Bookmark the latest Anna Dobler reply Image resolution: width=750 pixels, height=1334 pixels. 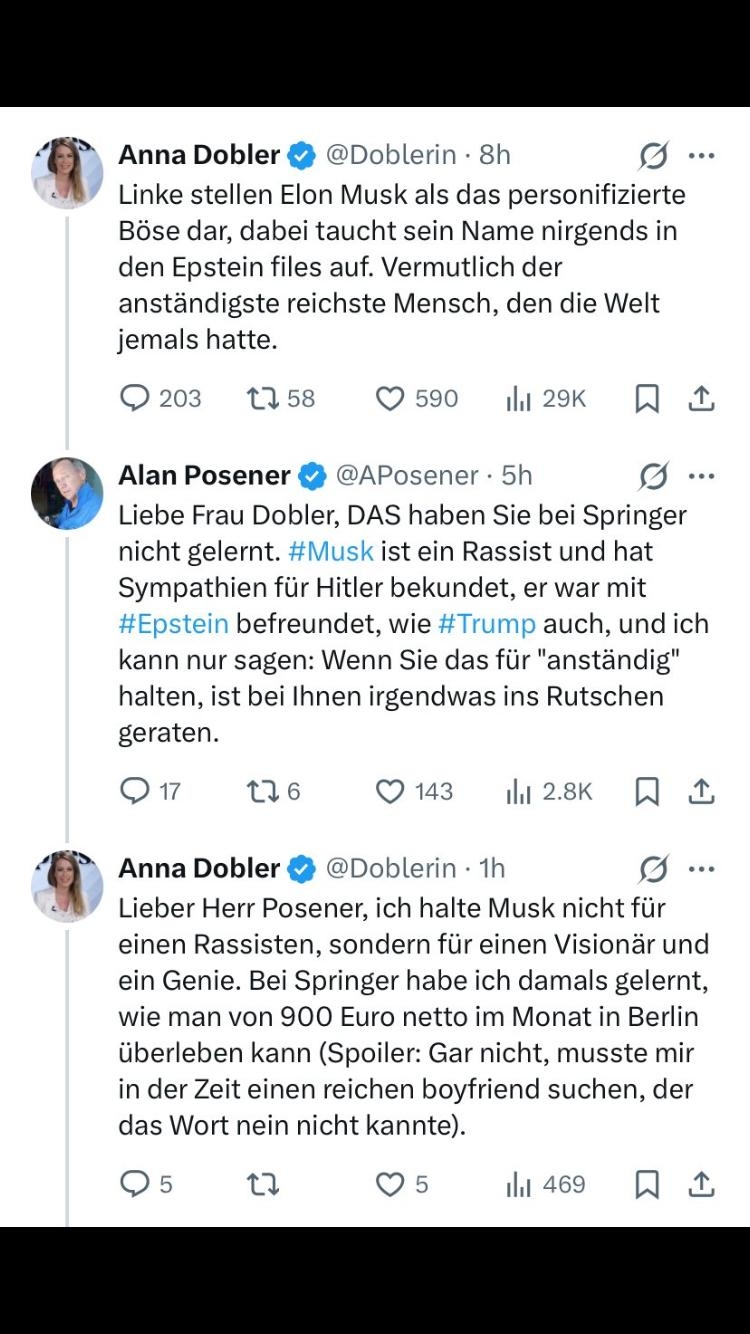pyautogui.click(x=647, y=1184)
